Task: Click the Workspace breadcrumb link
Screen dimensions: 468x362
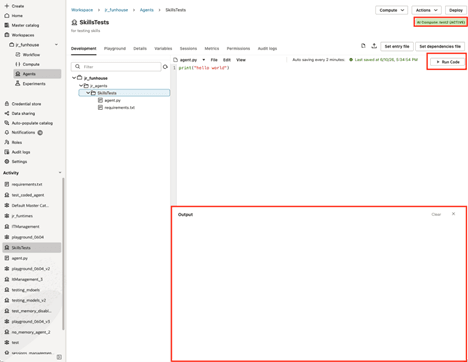Action: pos(82,10)
